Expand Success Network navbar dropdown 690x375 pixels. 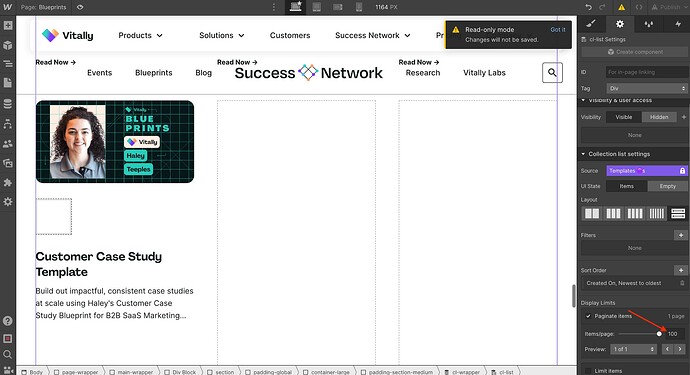pos(372,35)
